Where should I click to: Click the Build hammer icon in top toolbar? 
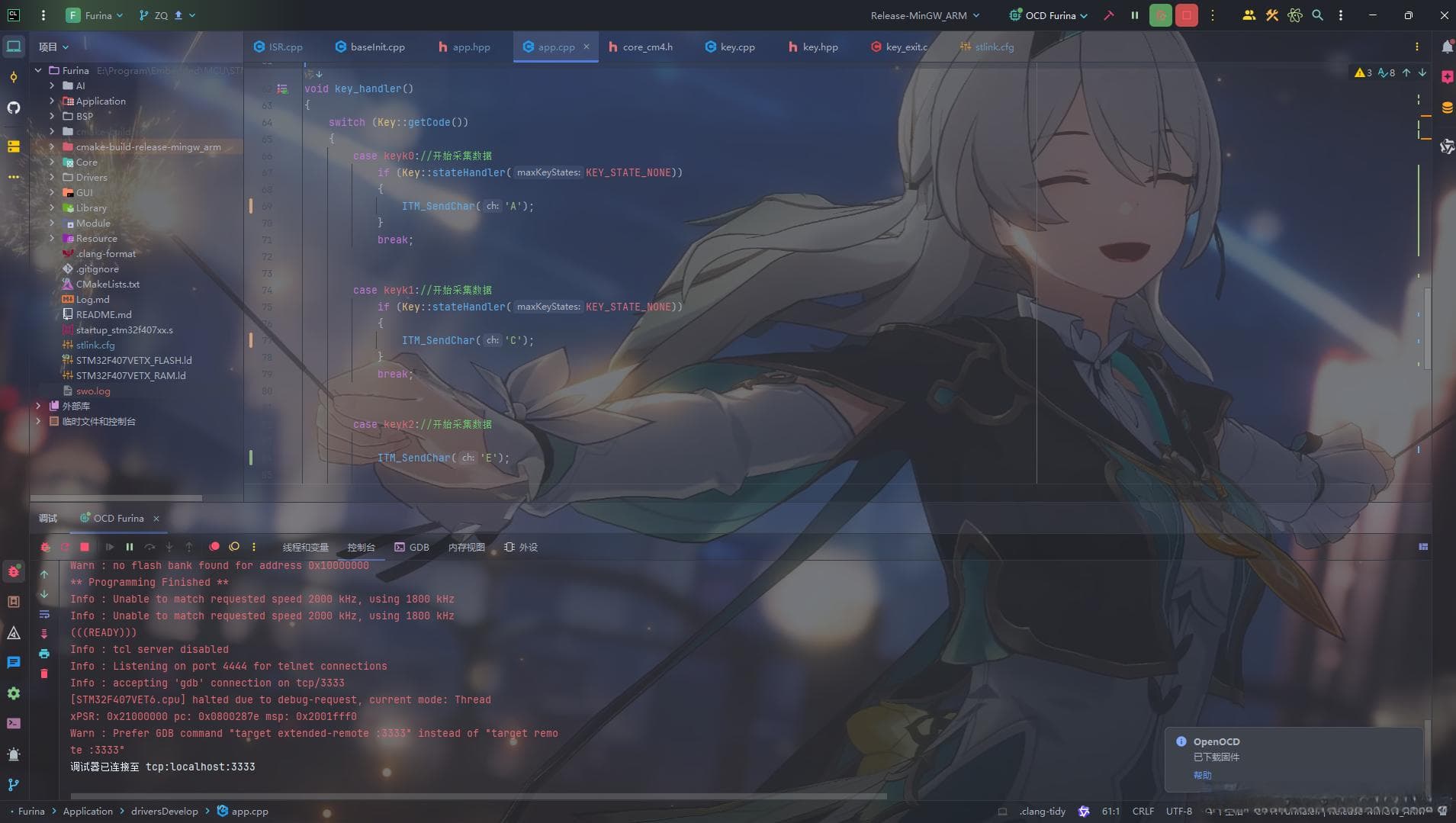(x=1108, y=15)
